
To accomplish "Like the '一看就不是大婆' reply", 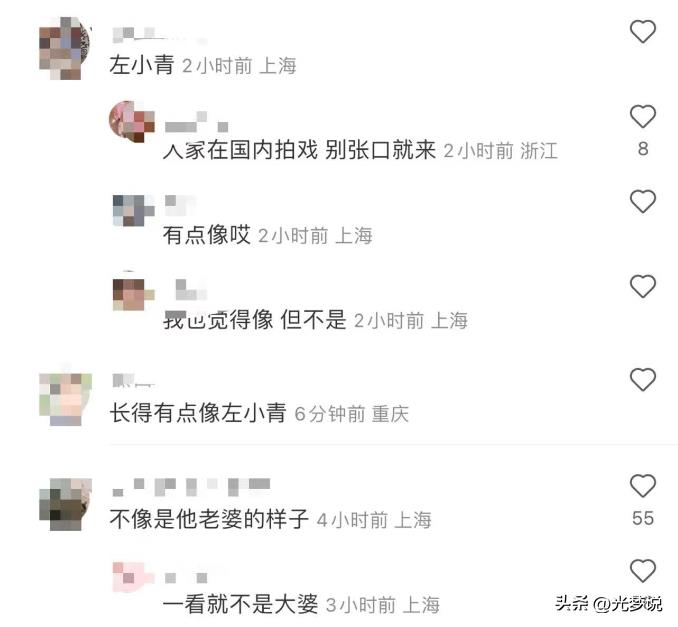I will 643,570.
